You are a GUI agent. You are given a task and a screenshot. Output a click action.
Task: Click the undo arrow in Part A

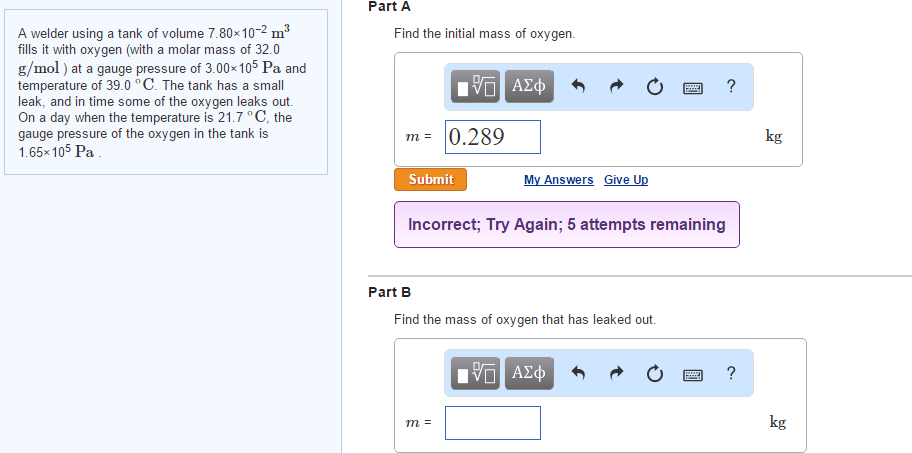[x=578, y=87]
